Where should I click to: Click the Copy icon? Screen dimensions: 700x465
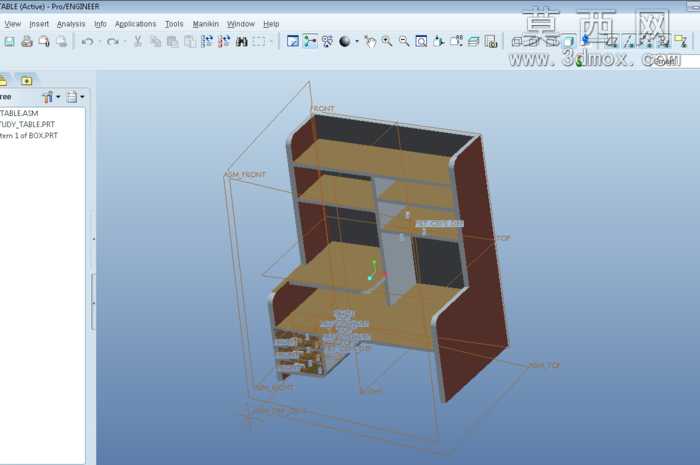pos(155,42)
